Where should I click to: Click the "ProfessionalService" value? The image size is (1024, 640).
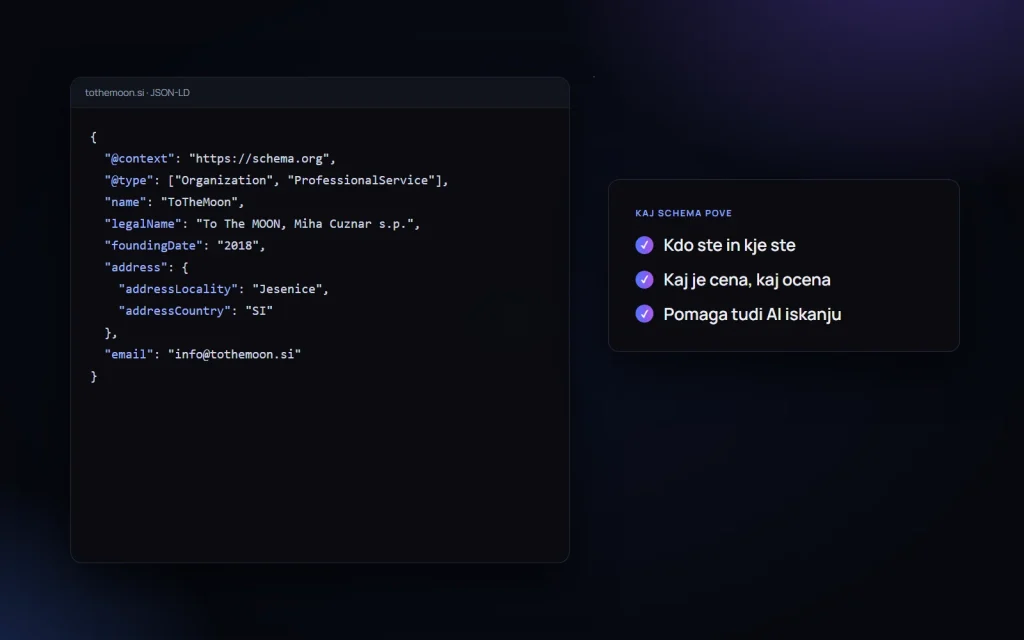pos(361,180)
